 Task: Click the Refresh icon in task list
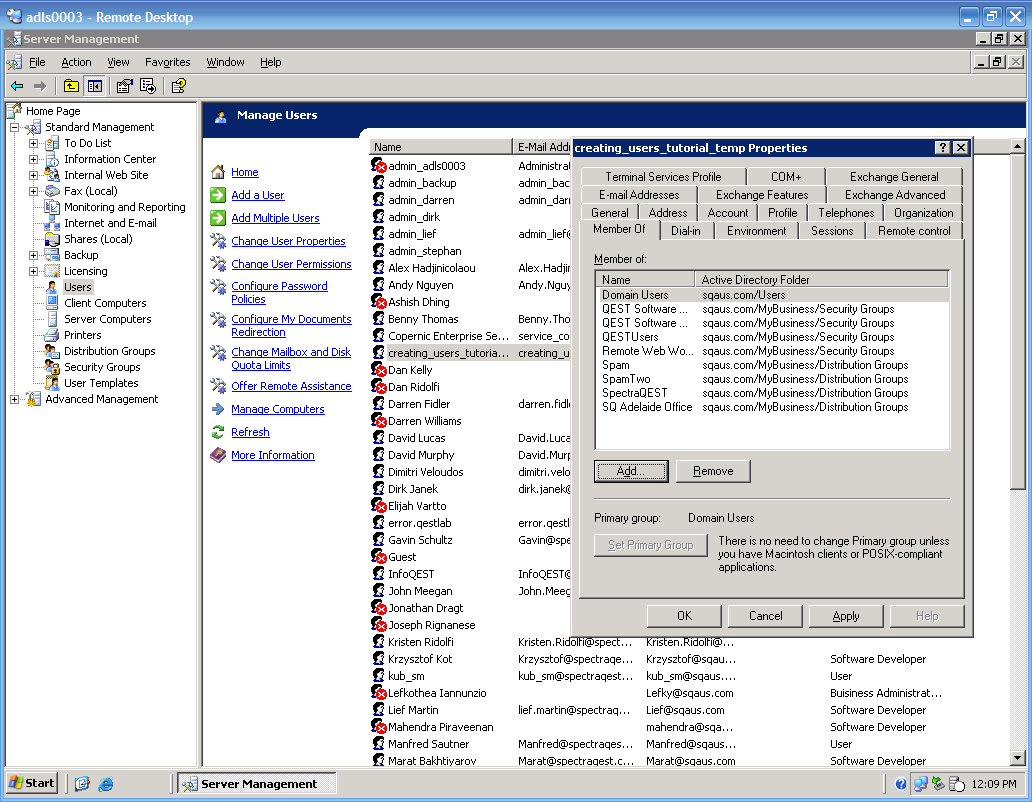(217, 432)
